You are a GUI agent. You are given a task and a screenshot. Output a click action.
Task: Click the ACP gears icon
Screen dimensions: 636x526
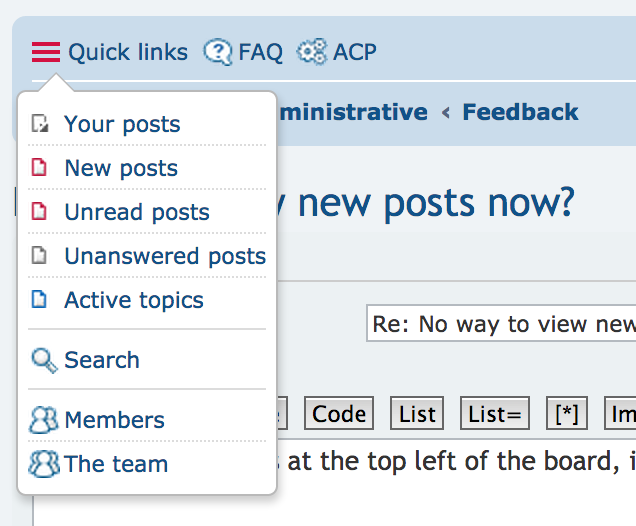tap(312, 52)
